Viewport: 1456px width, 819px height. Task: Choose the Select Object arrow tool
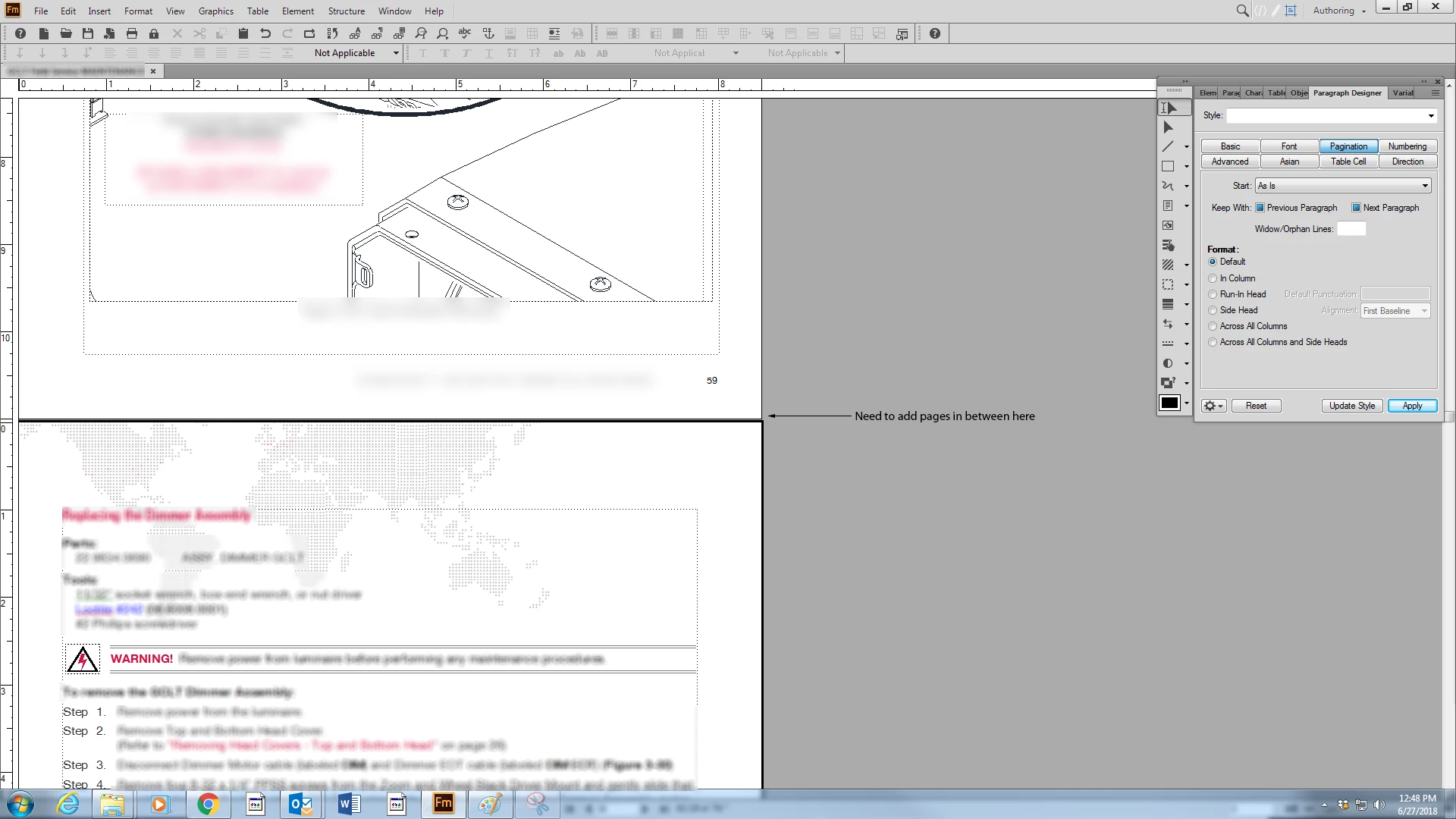[1168, 127]
